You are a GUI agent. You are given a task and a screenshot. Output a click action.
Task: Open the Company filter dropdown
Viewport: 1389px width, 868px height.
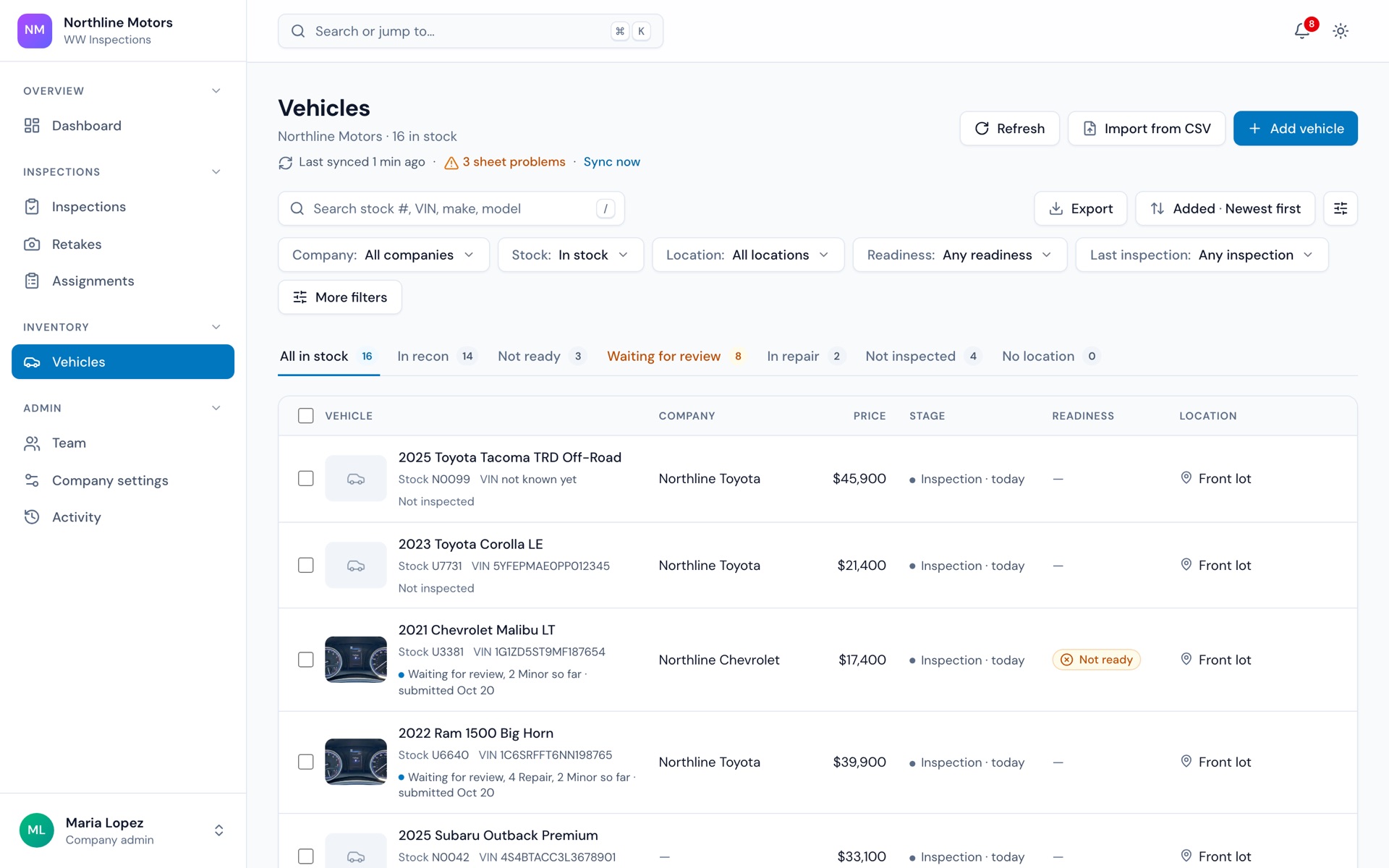pos(383,255)
